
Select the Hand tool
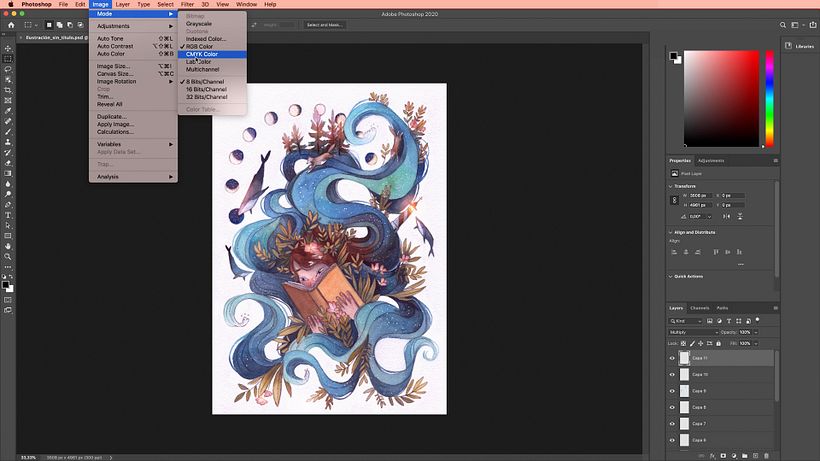8,246
